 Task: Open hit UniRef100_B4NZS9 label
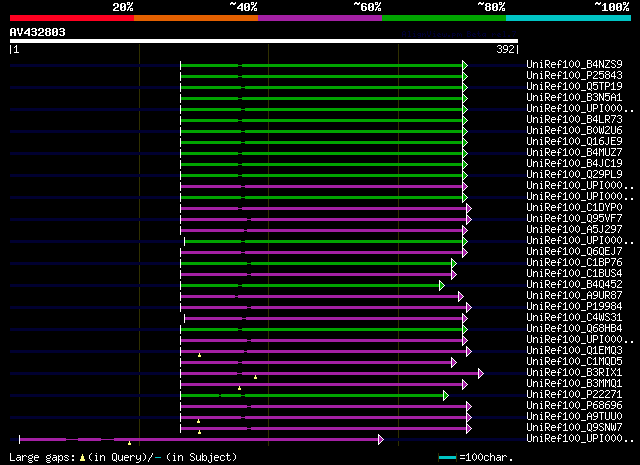click(574, 64)
